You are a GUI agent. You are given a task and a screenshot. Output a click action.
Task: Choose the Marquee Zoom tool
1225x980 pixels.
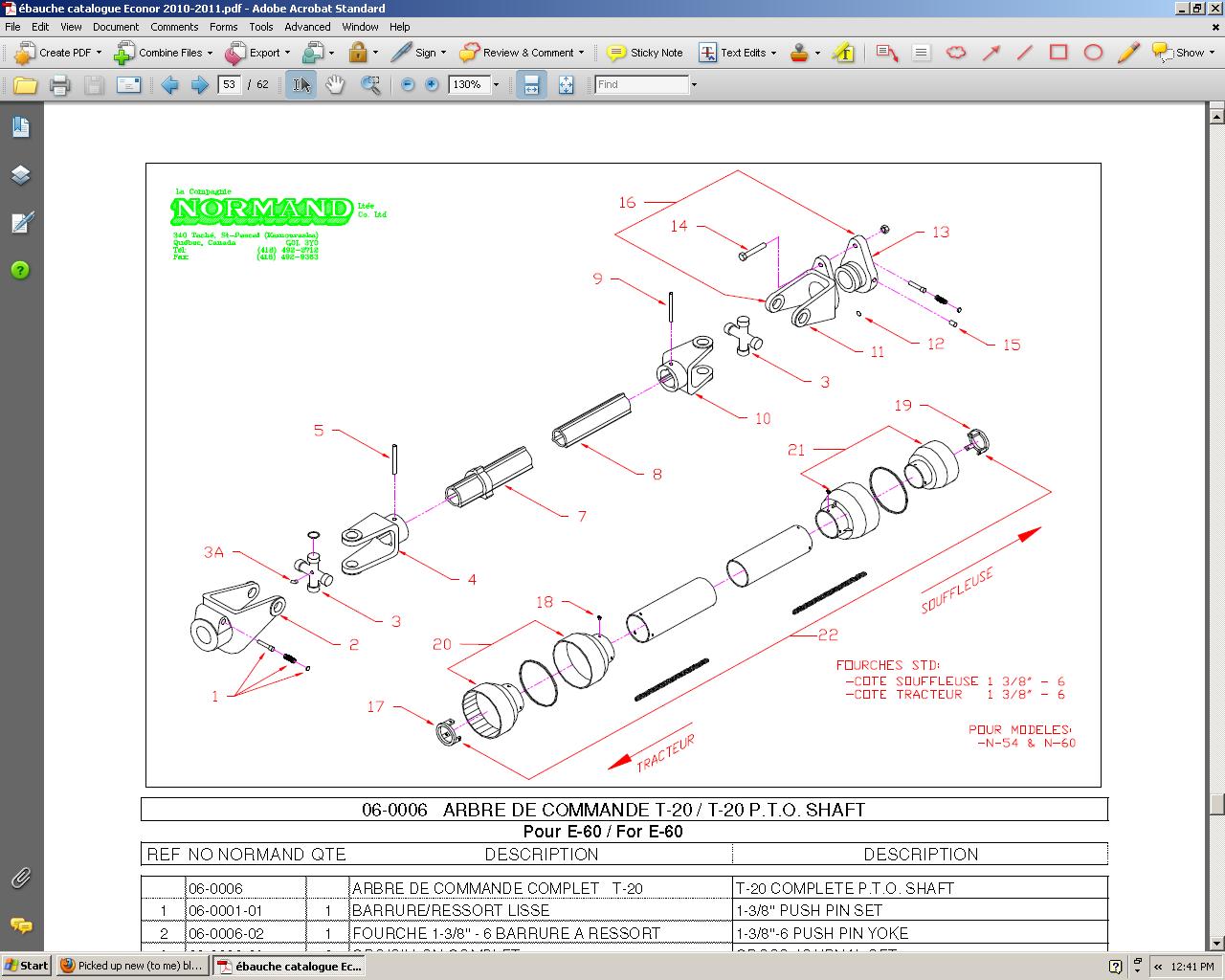(x=370, y=85)
